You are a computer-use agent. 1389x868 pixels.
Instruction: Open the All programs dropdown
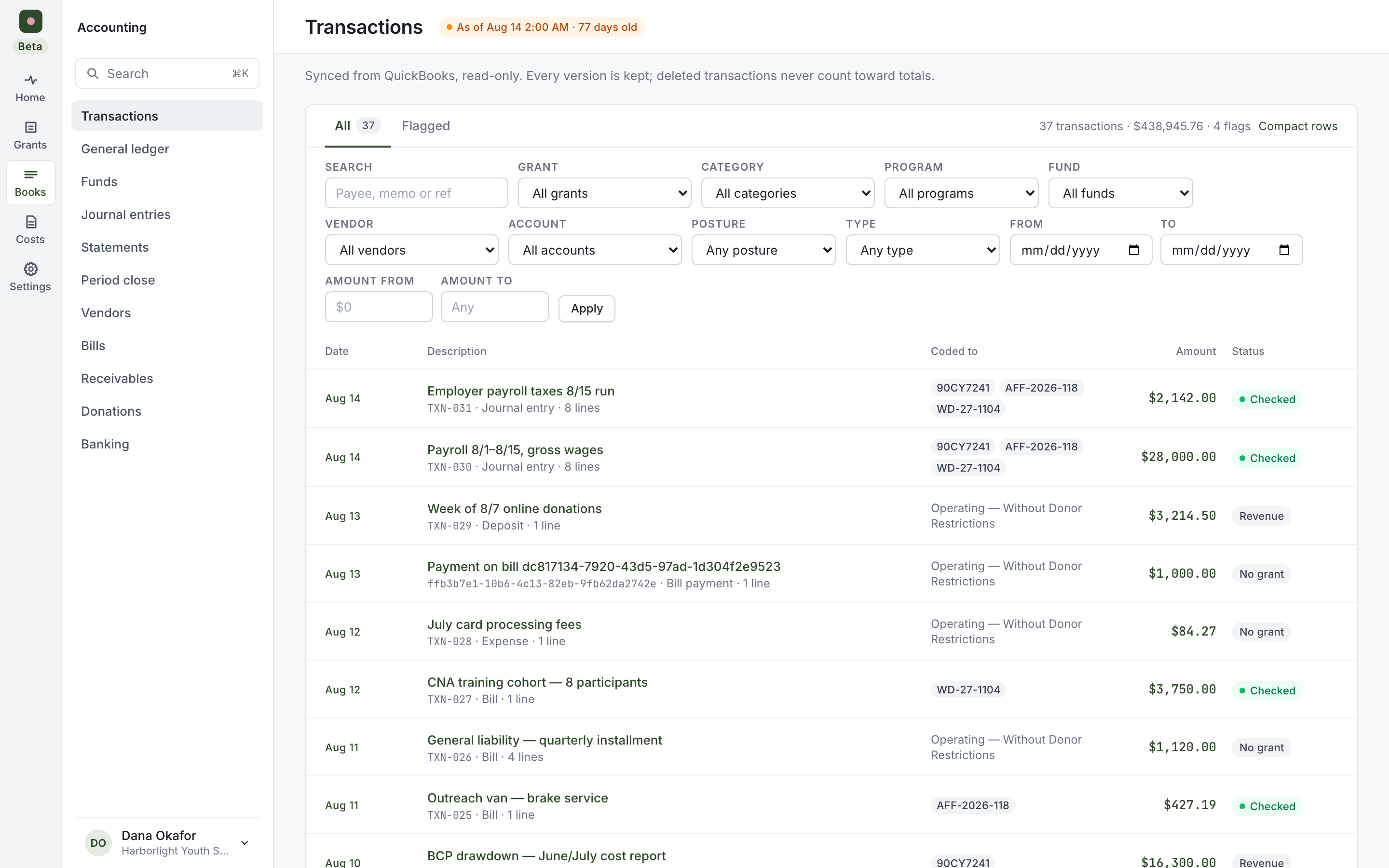961,193
